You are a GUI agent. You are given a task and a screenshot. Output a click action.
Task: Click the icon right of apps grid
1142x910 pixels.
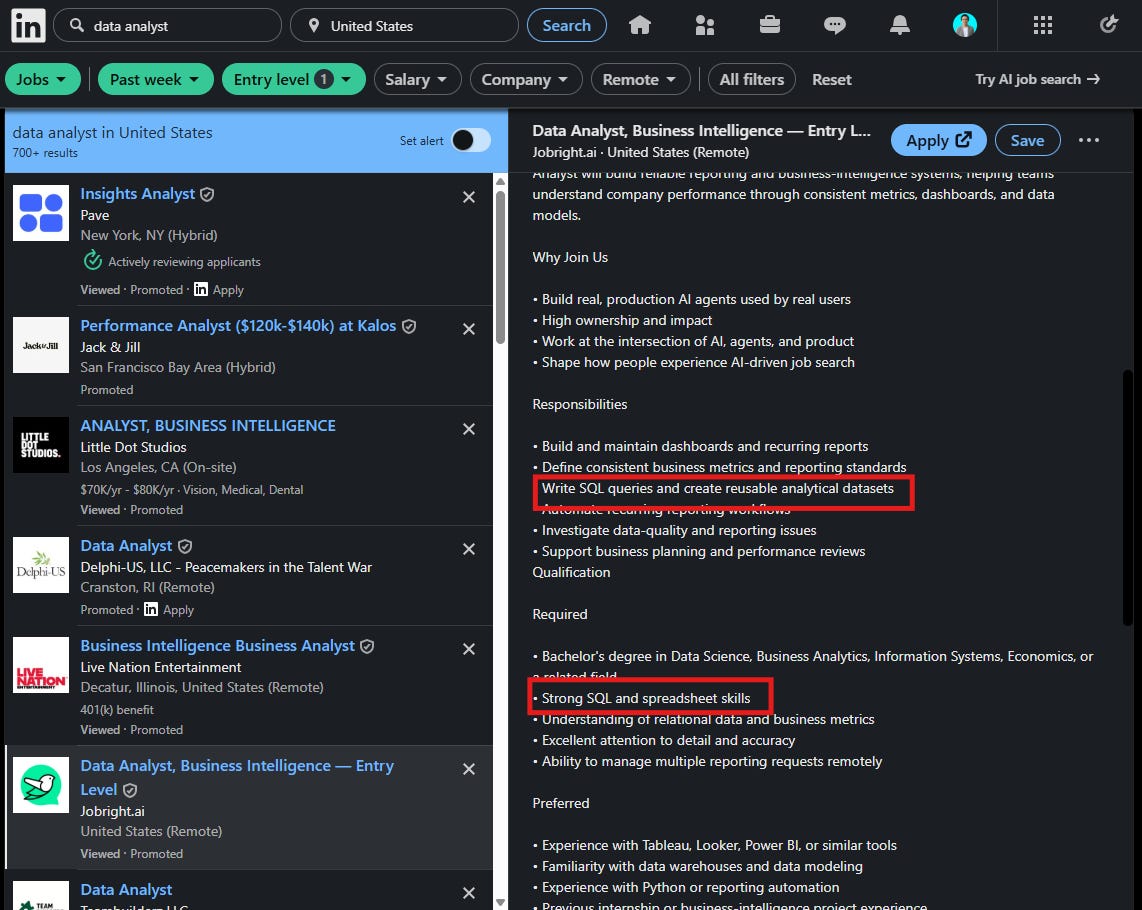[1108, 26]
